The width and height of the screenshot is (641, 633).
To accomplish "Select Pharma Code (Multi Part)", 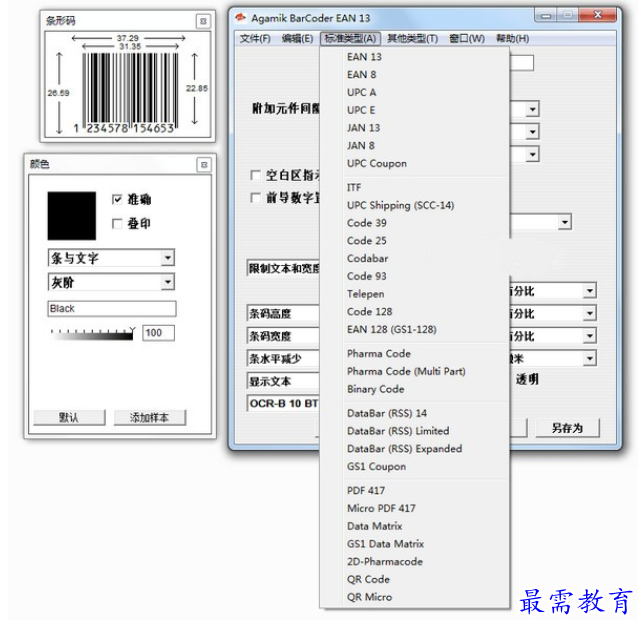I will click(x=415, y=371).
